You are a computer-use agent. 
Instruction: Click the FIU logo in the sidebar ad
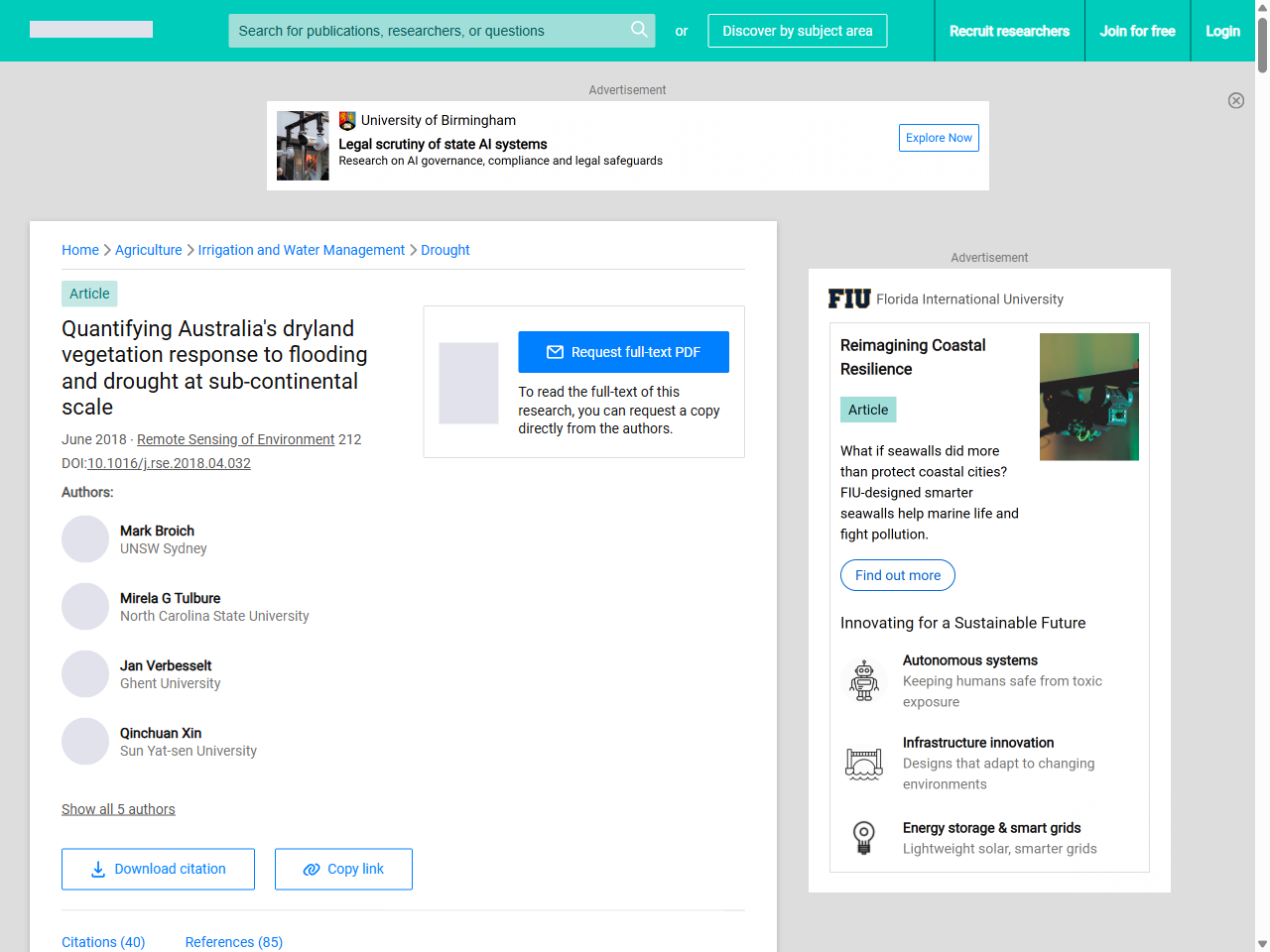pos(847,297)
